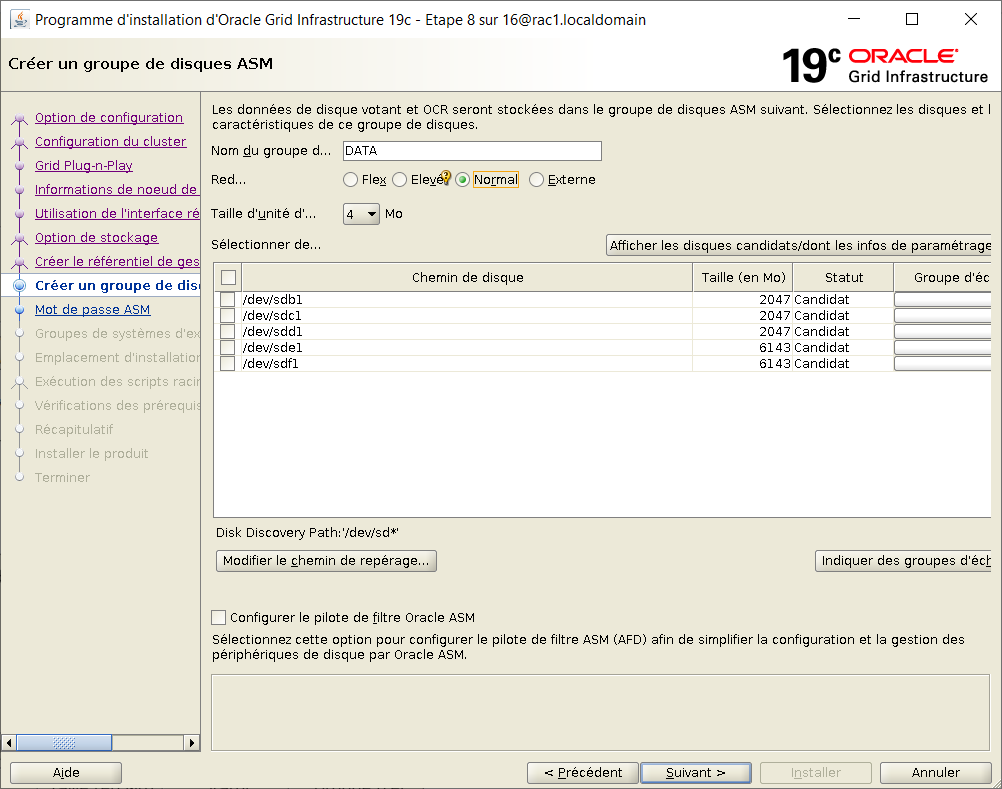Click the /dev/sde1 disk path cell
Viewport: 1002px width, 789px height.
(467, 348)
